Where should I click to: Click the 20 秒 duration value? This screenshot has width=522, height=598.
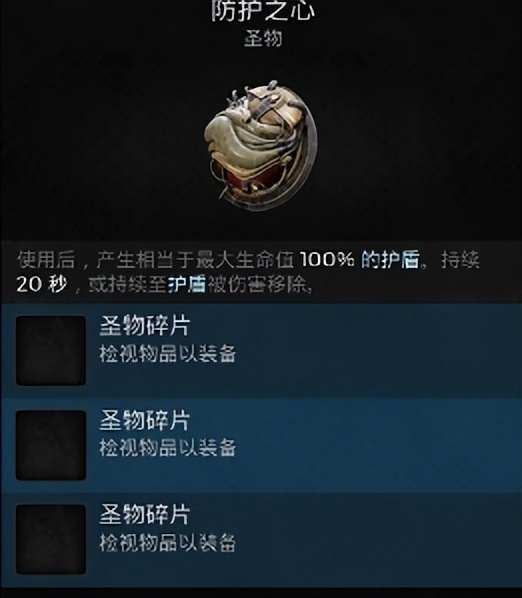[x=41, y=284]
